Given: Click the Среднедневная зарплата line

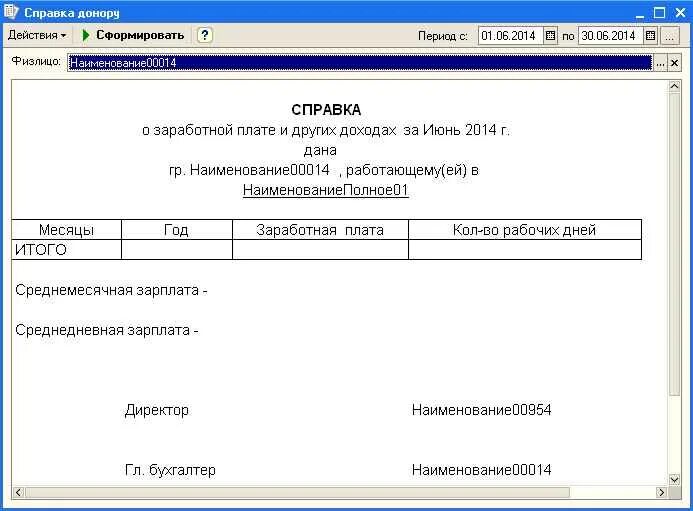Looking at the screenshot, I should pyautogui.click(x=107, y=330).
